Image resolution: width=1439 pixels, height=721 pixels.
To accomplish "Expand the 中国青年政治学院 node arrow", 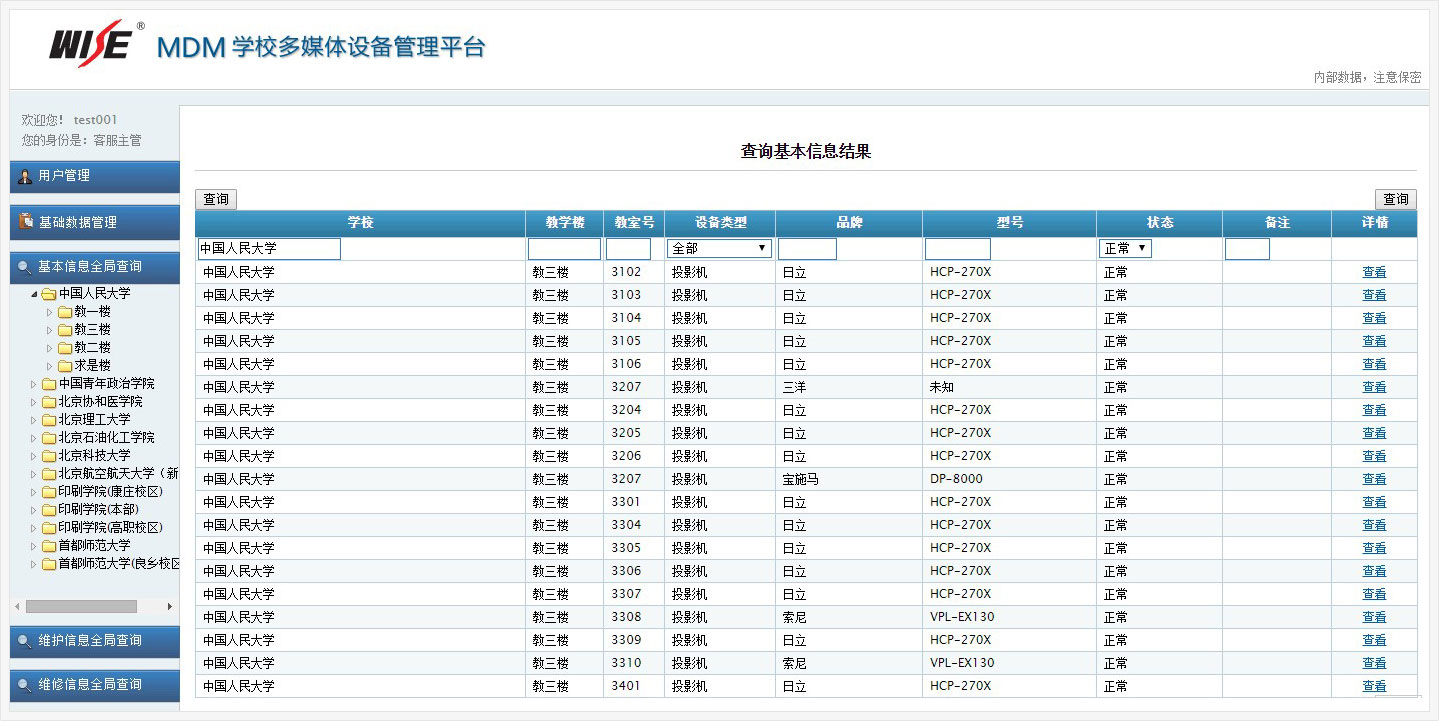I will pos(34,384).
